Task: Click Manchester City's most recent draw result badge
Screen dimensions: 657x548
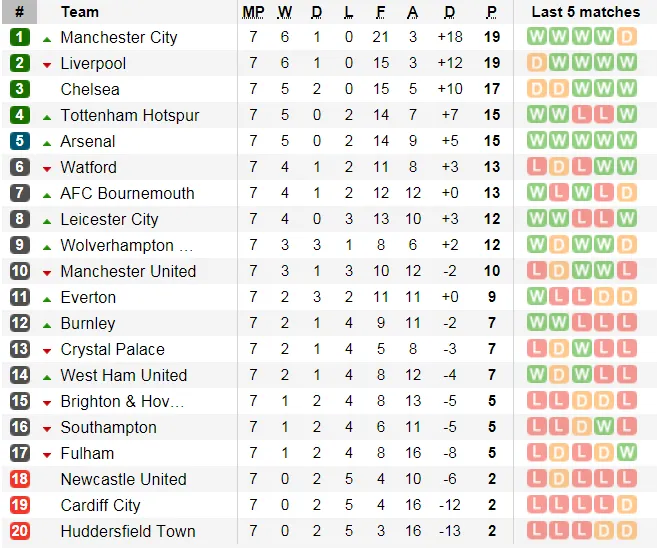Action: click(x=626, y=37)
